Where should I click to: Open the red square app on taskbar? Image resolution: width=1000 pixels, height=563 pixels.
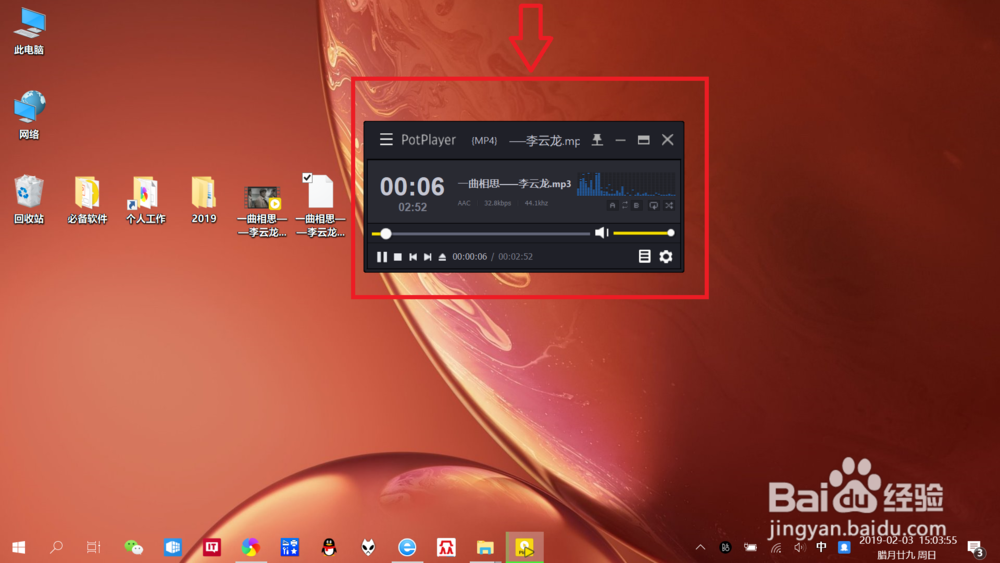tap(212, 547)
